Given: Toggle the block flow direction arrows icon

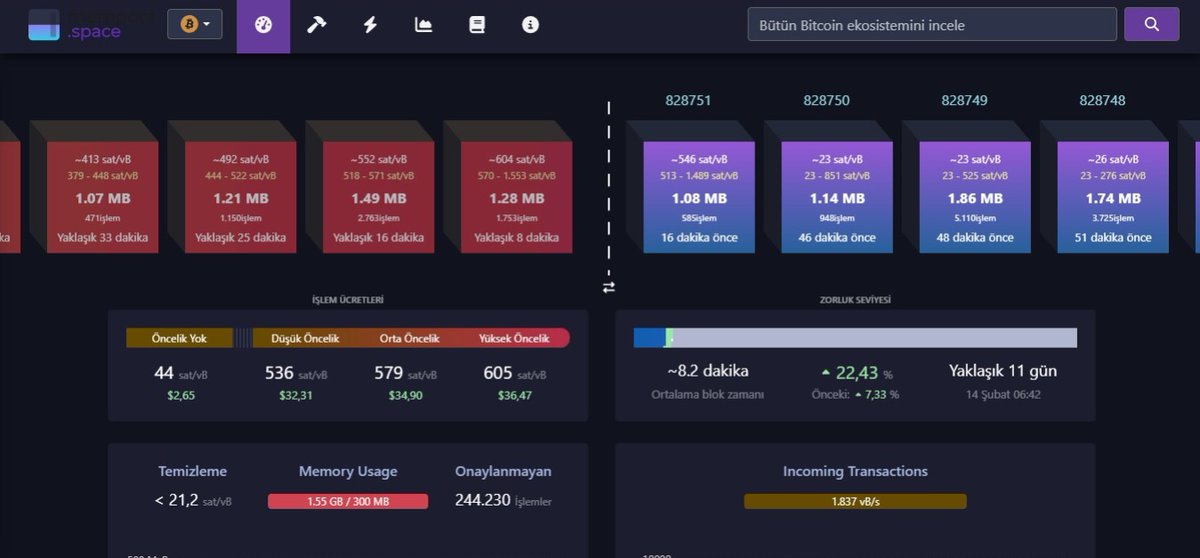Looking at the screenshot, I should click(609, 287).
